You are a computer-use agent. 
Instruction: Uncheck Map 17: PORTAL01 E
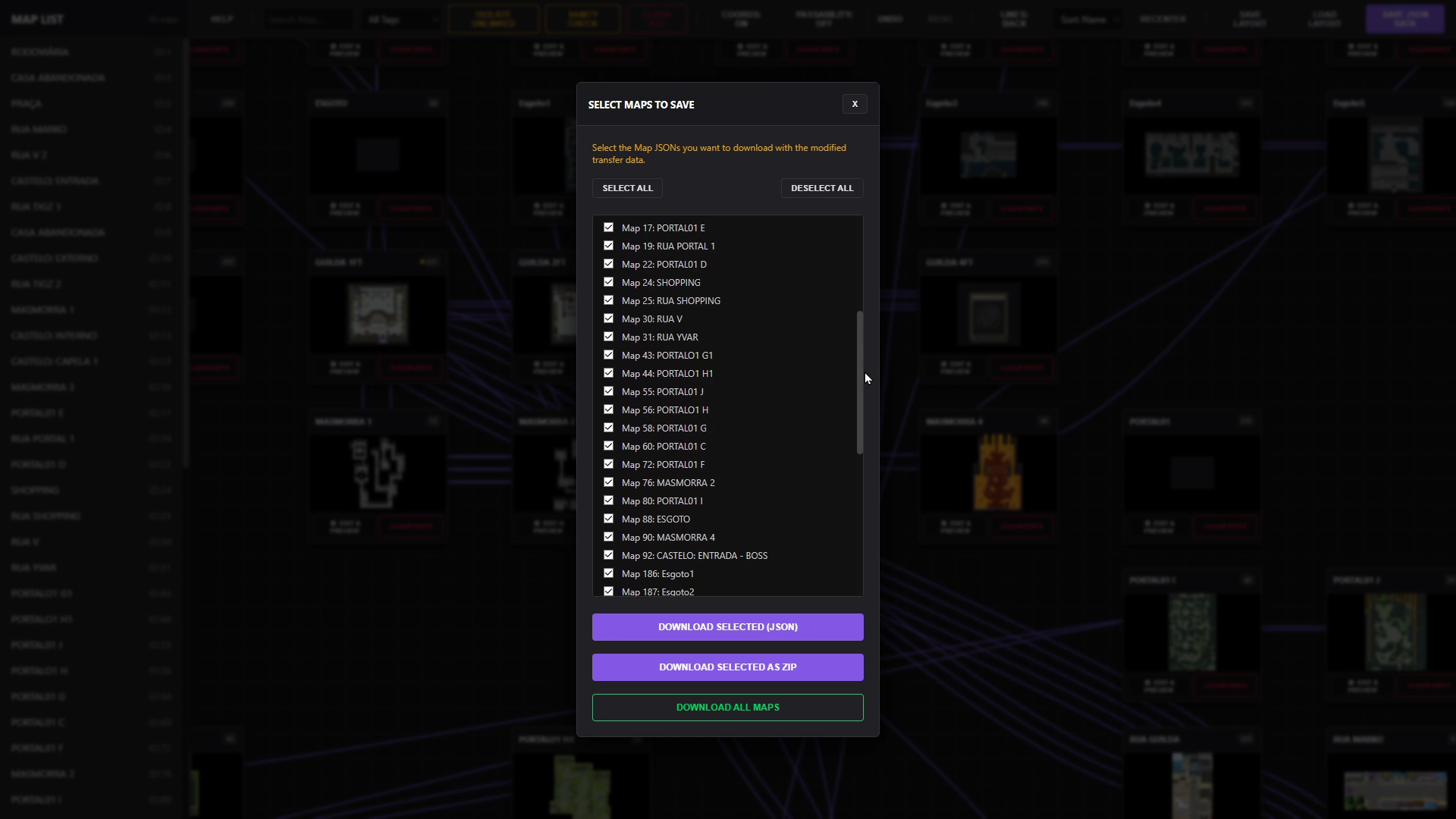point(608,227)
